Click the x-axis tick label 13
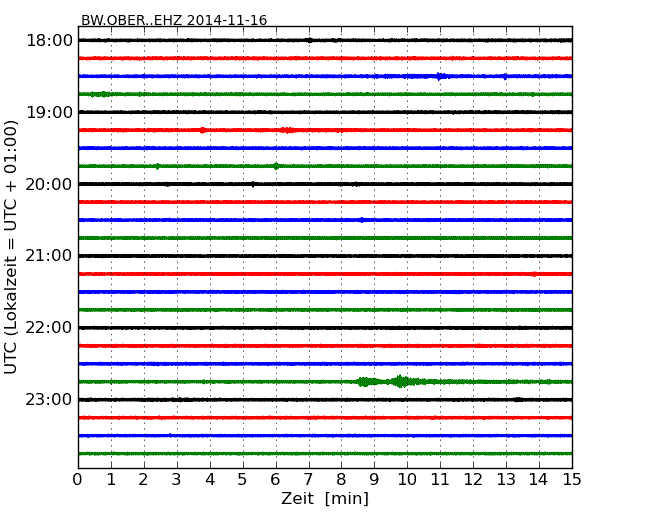 (506, 480)
